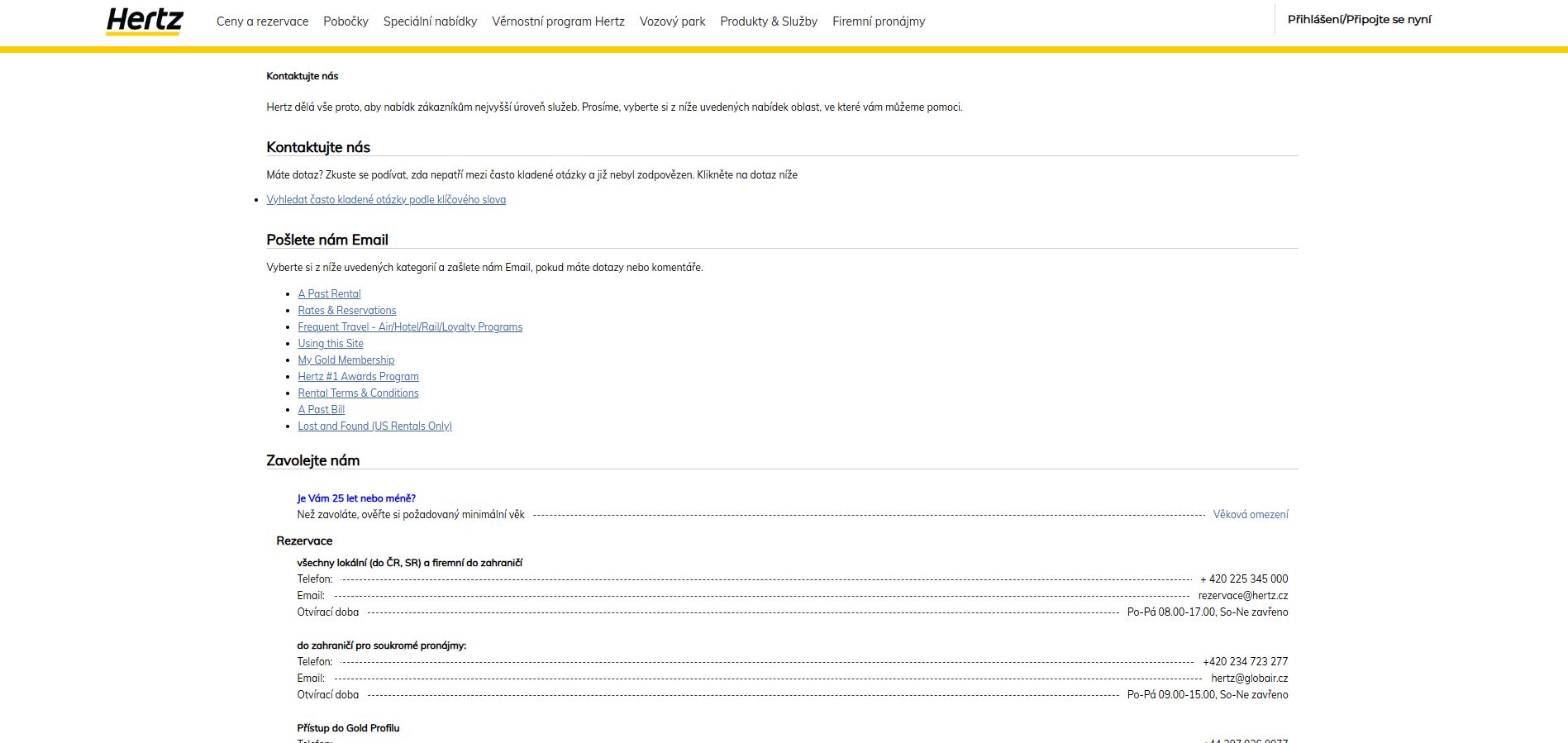
Task: Open the Věková omezení link
Action: tap(1250, 514)
